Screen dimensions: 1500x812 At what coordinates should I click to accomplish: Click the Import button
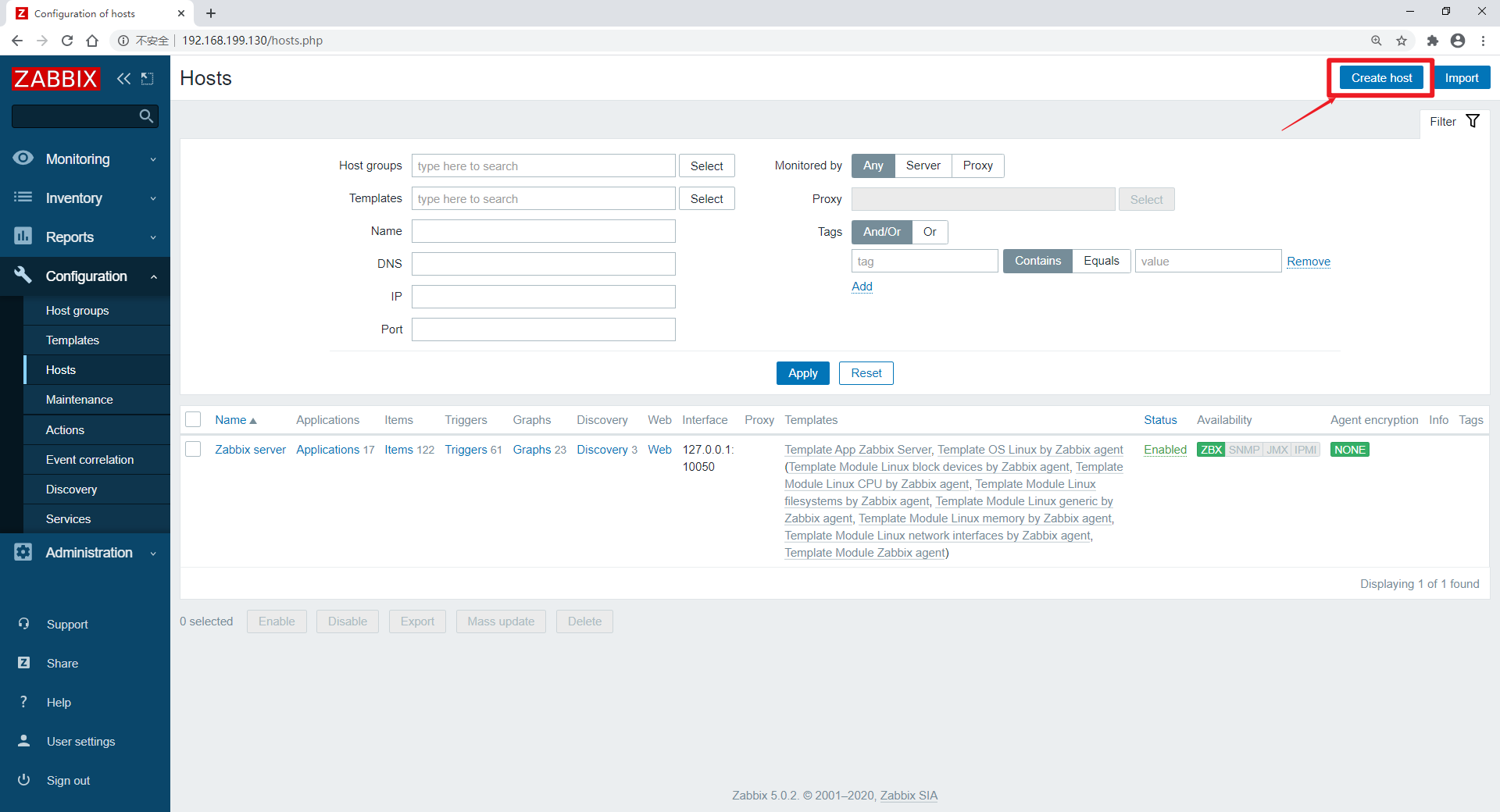point(1462,78)
